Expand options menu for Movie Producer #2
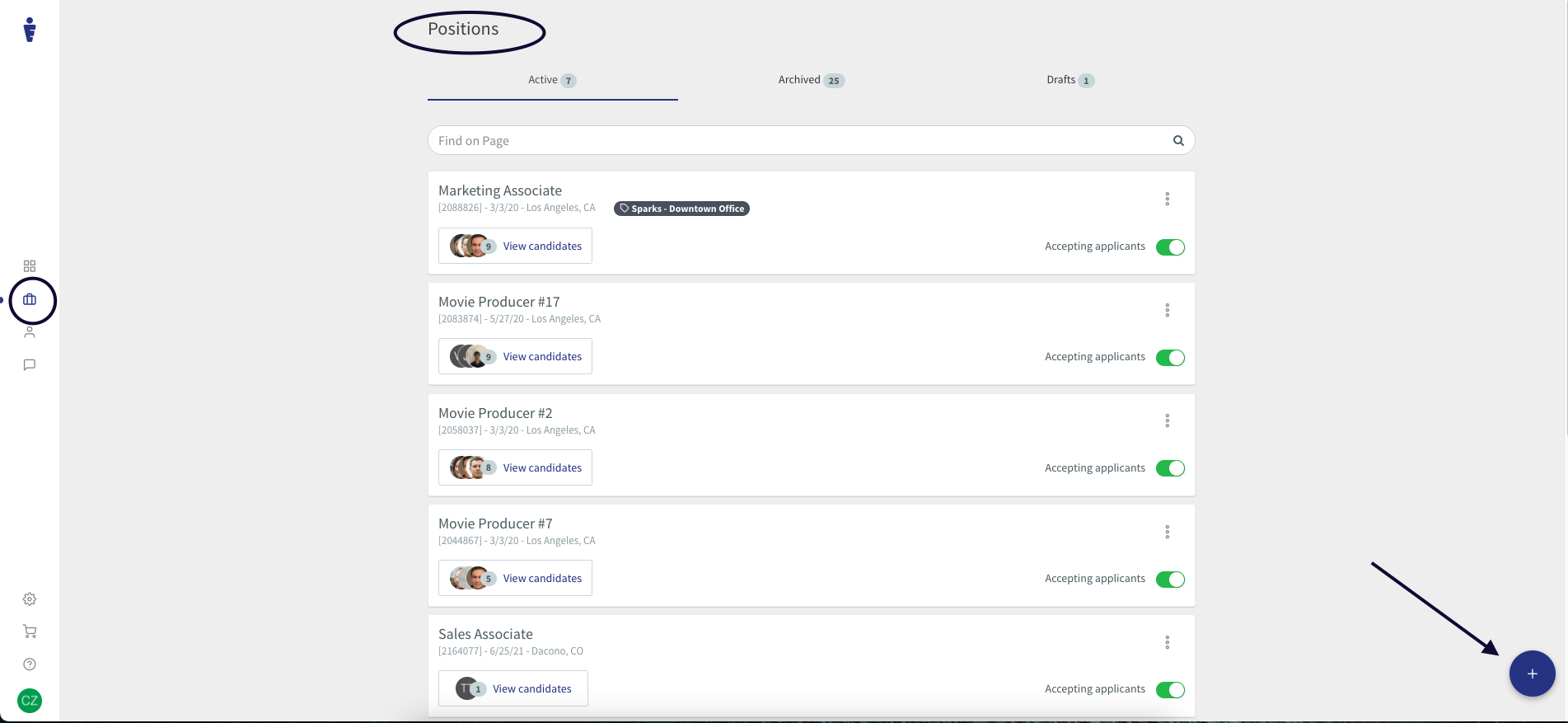The height and width of the screenshot is (723, 1568). click(1167, 421)
